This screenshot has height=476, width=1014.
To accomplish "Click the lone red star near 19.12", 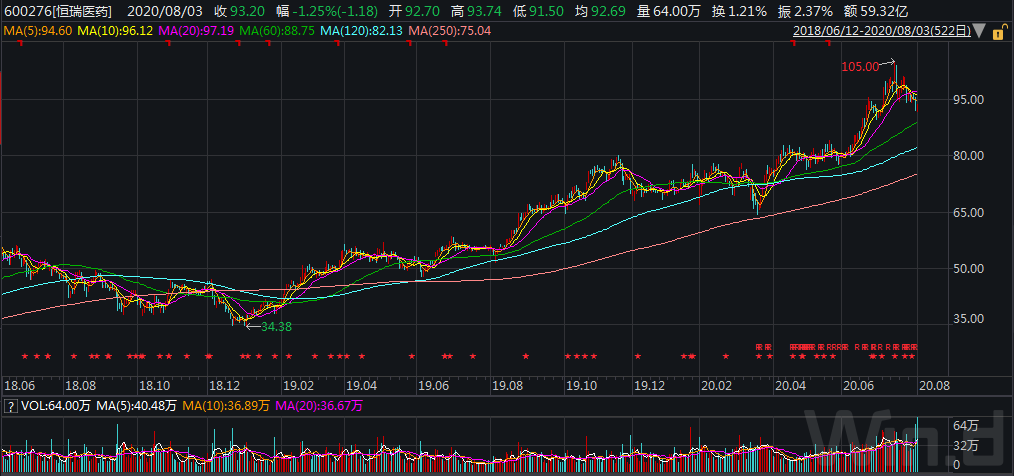I will click(638, 356).
